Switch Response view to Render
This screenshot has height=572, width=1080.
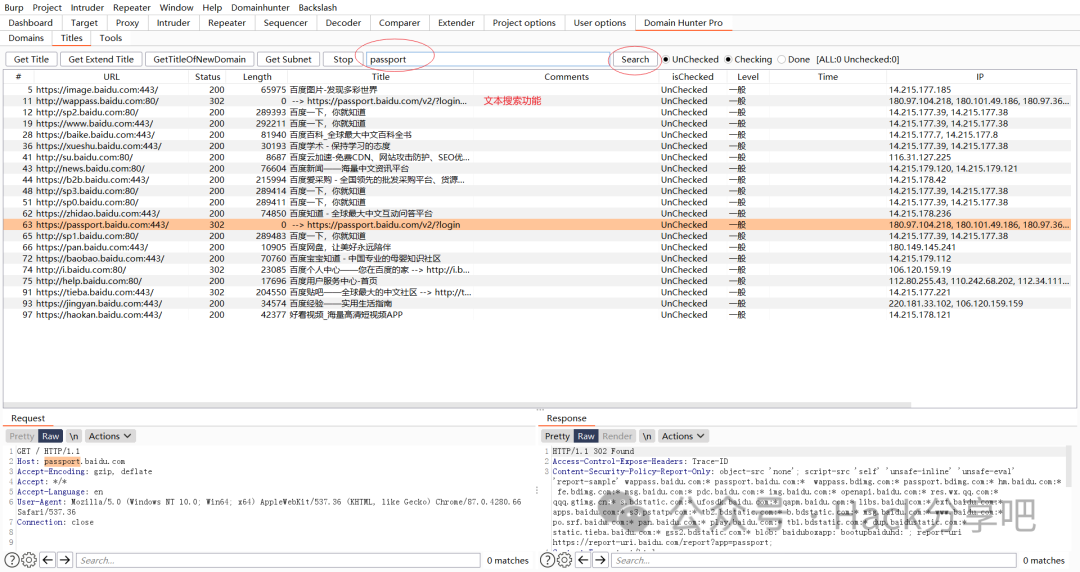[617, 436]
